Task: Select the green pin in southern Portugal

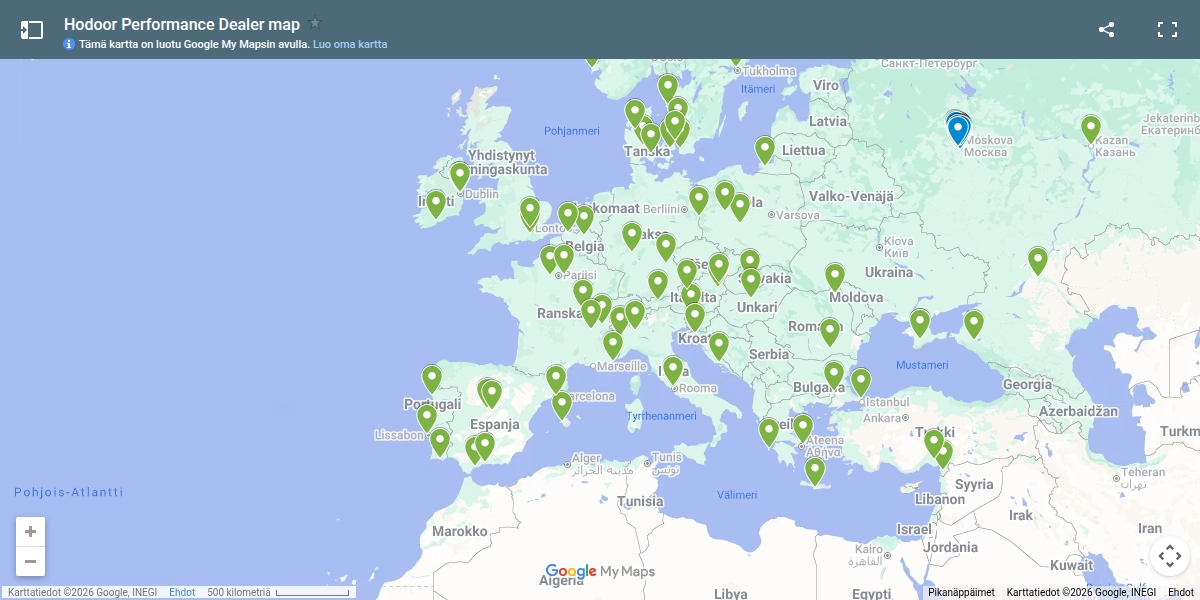Action: point(440,443)
